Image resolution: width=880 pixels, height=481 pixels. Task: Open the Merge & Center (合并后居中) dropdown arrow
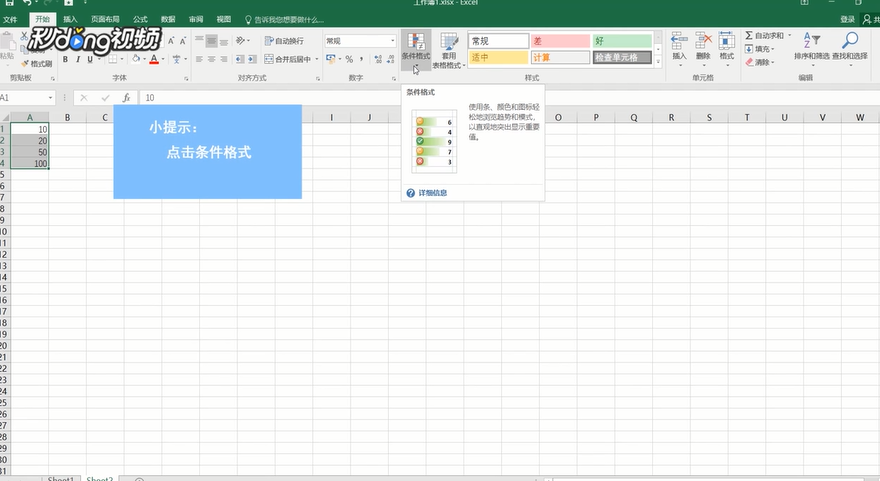(317, 59)
